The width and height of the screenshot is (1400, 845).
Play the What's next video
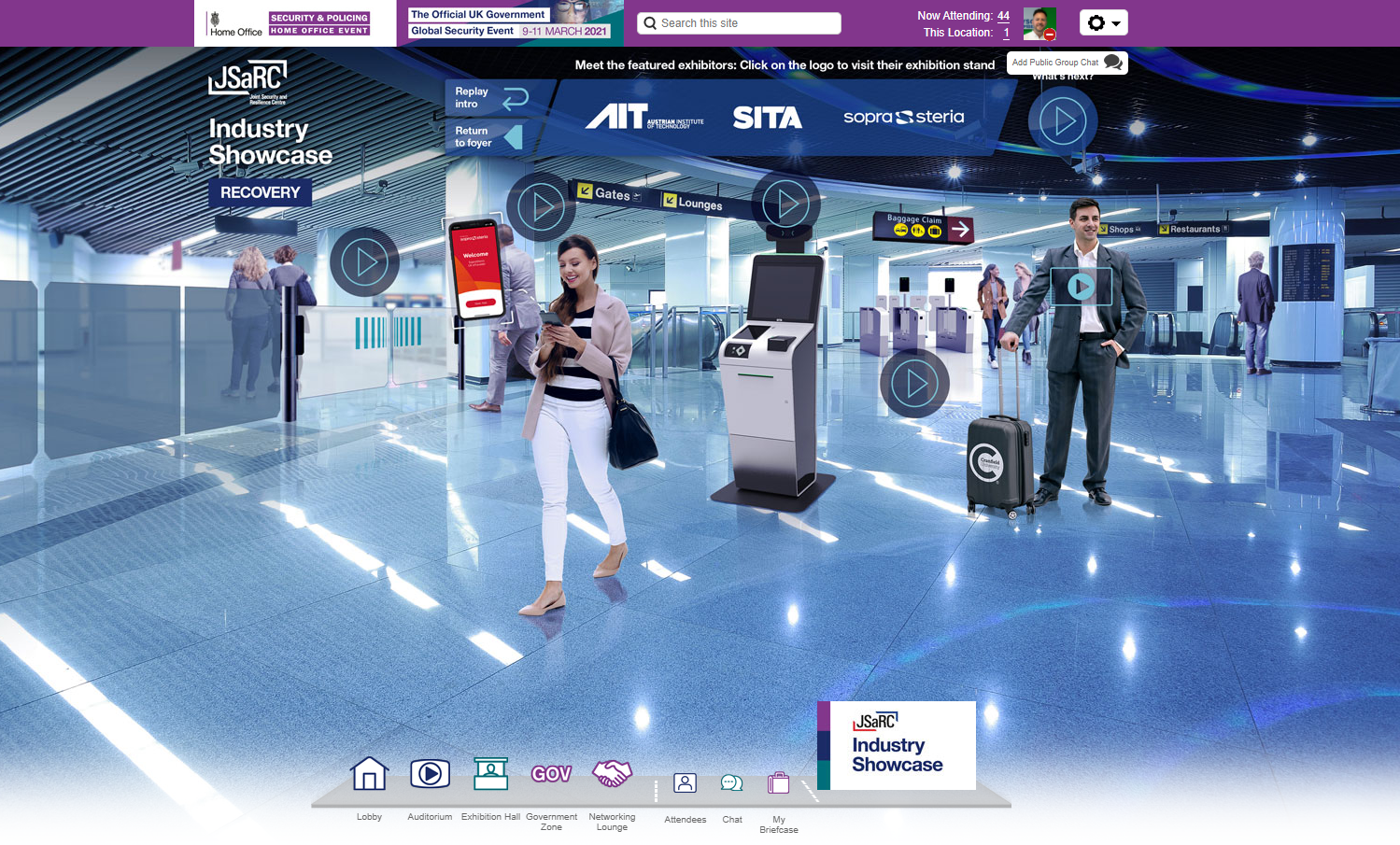[1063, 121]
